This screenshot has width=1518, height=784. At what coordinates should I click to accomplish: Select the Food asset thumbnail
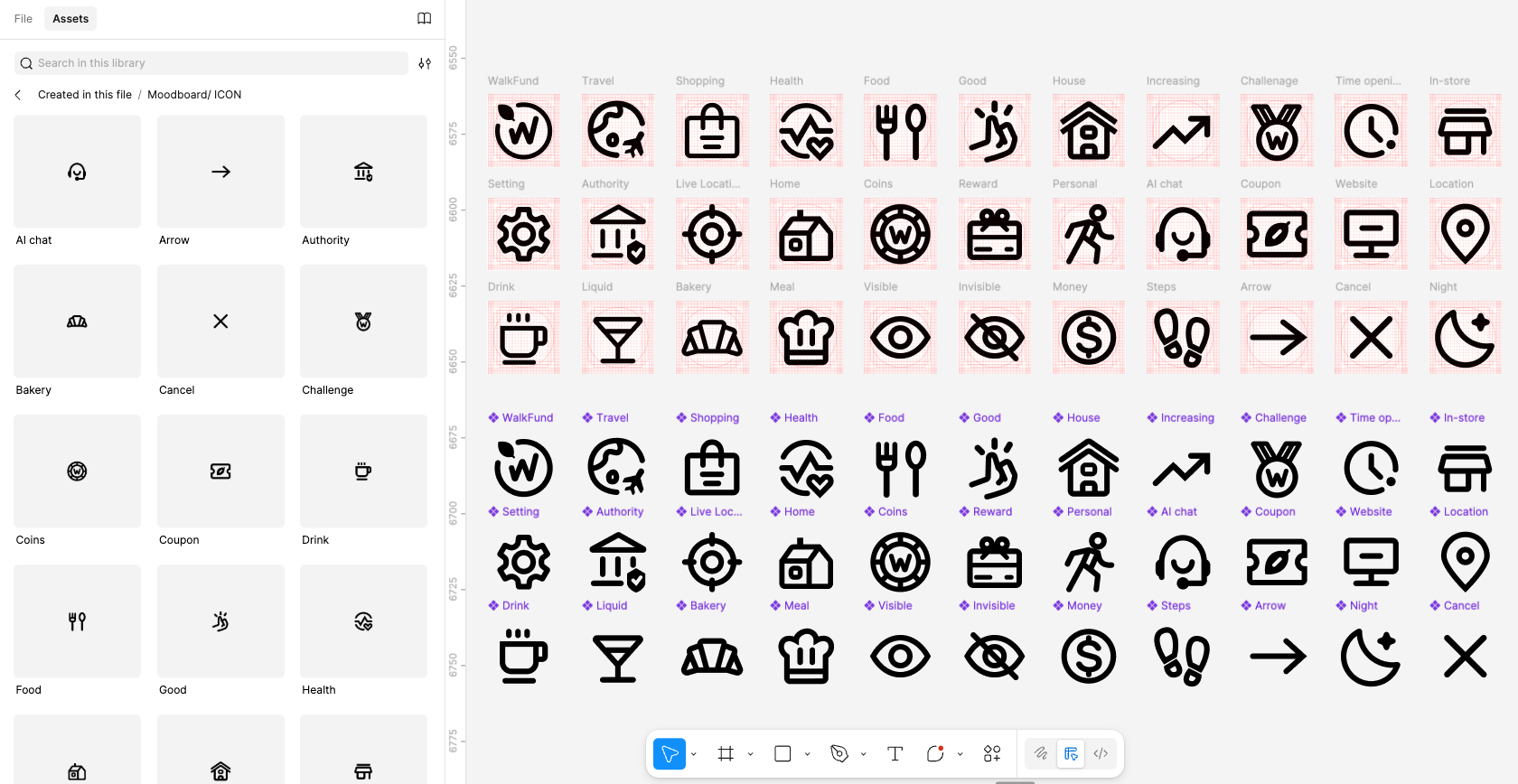point(78,621)
